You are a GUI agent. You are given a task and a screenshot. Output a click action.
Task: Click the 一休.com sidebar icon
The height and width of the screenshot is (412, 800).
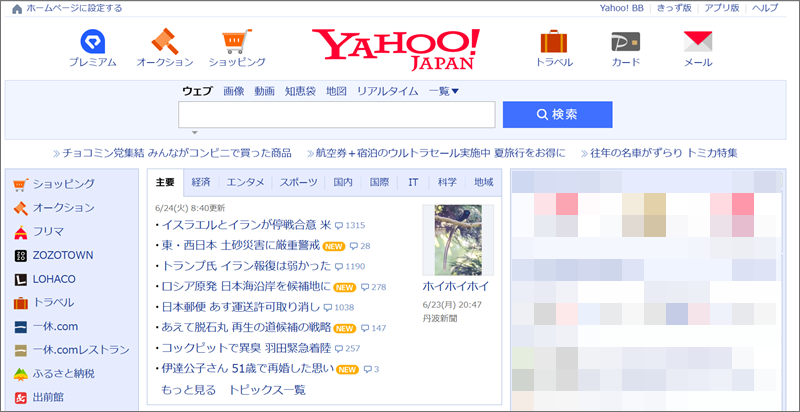(x=20, y=326)
